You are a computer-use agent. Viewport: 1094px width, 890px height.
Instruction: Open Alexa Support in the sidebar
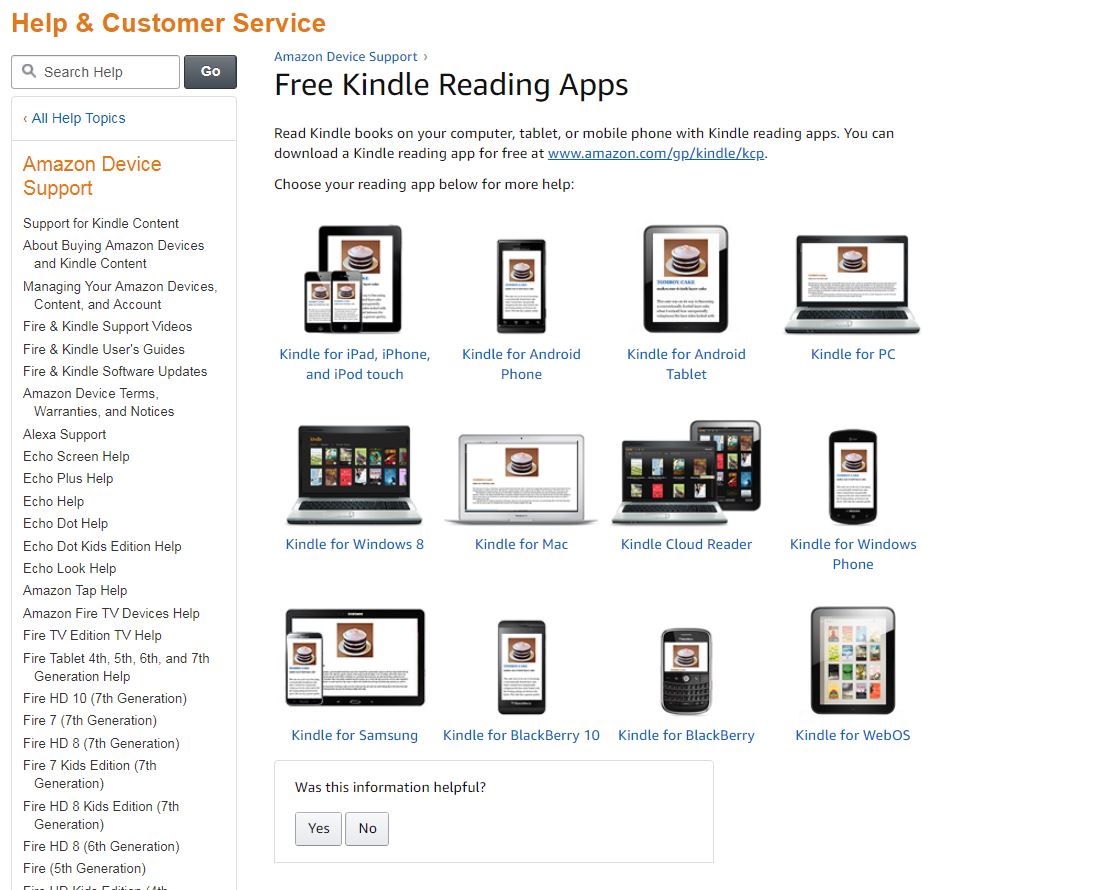(x=64, y=435)
